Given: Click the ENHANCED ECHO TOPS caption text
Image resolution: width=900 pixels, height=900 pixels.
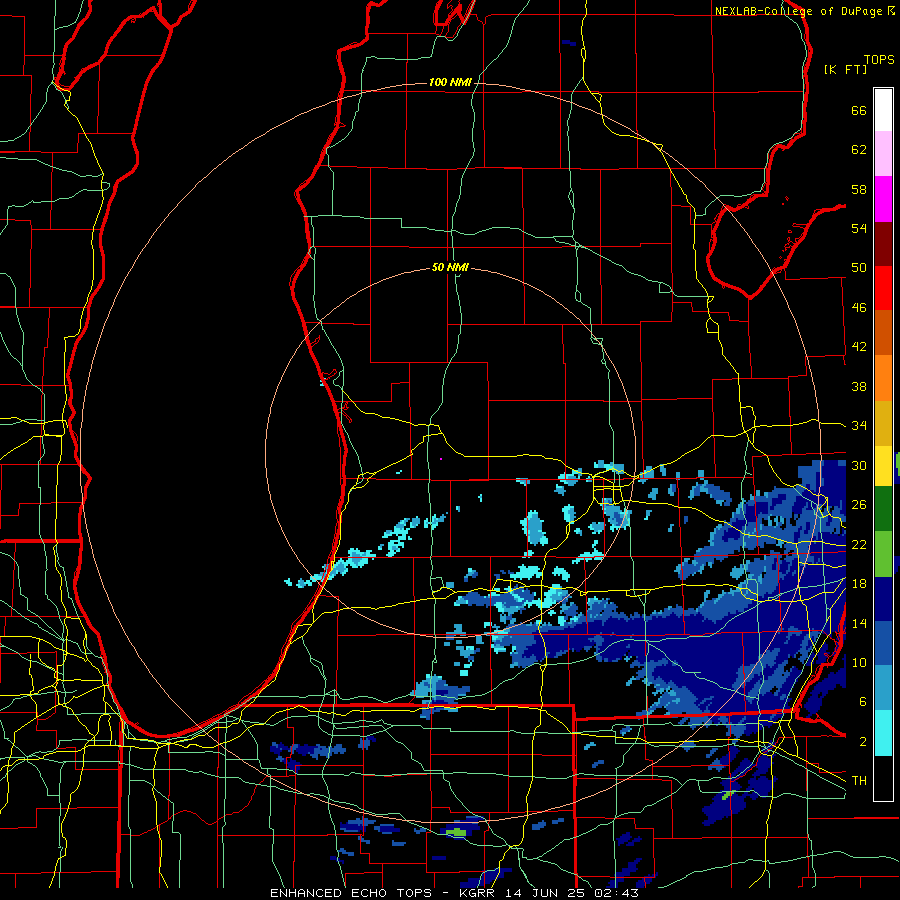Looking at the screenshot, I should [351, 893].
